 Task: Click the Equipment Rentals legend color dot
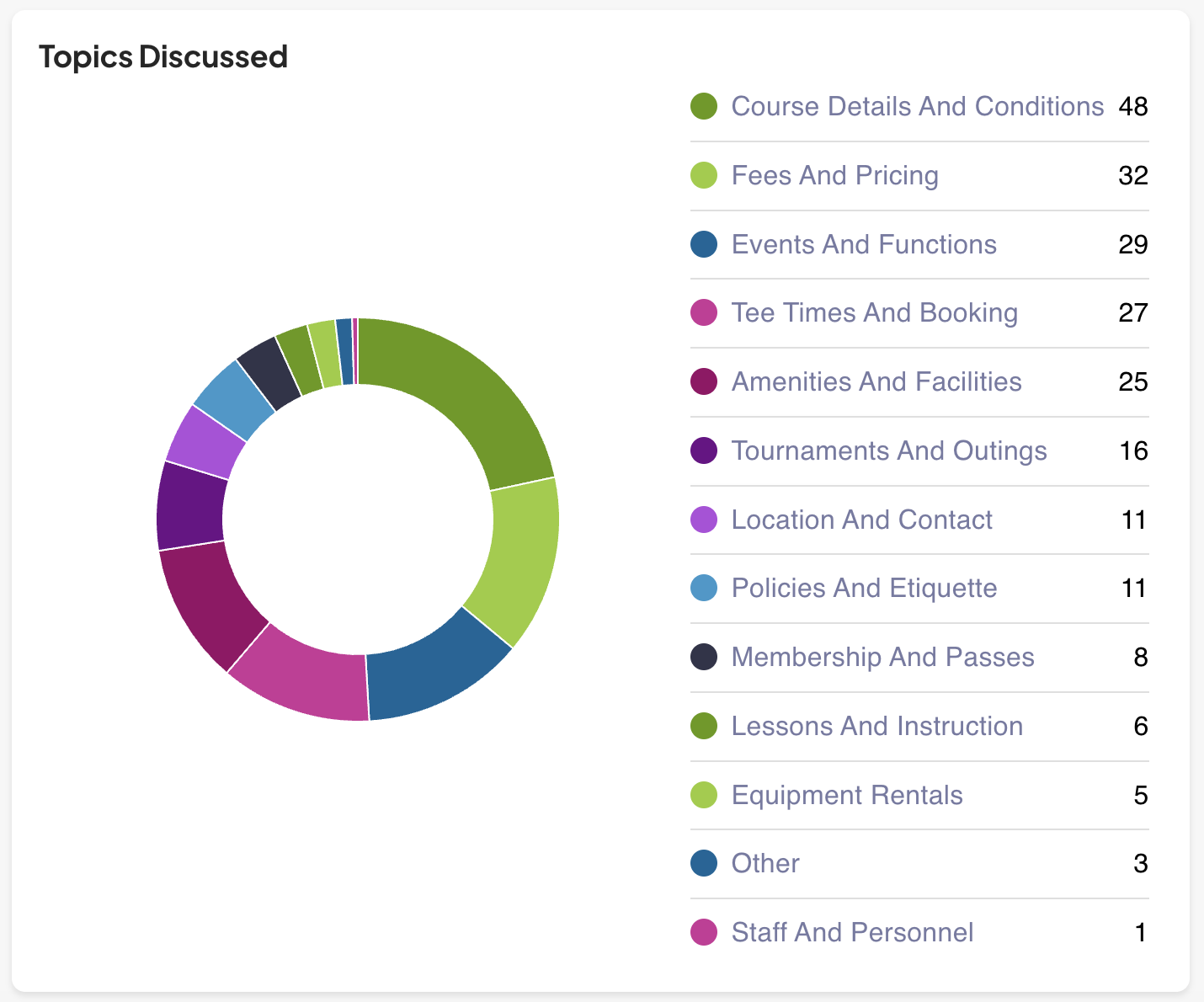pyautogui.click(x=704, y=796)
